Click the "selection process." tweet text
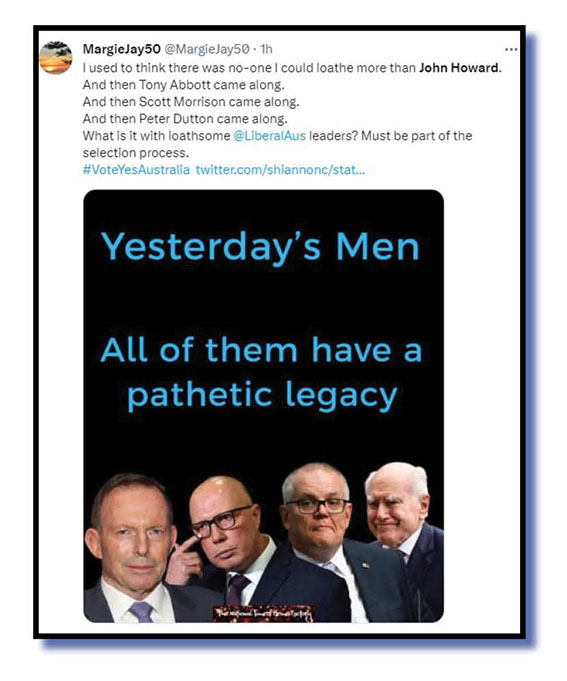The height and width of the screenshot is (681, 567). tap(136, 152)
